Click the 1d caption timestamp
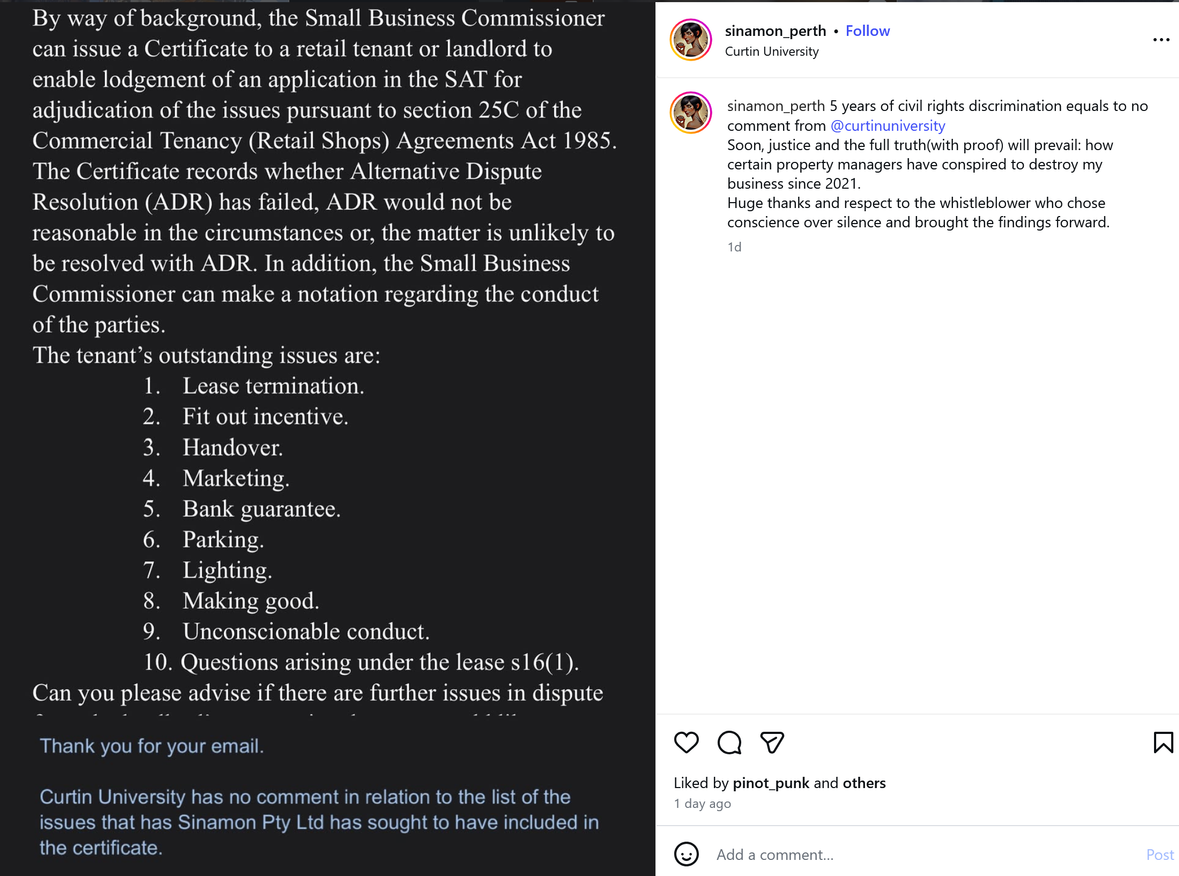Screen dimensions: 1179x876 (x=734, y=247)
